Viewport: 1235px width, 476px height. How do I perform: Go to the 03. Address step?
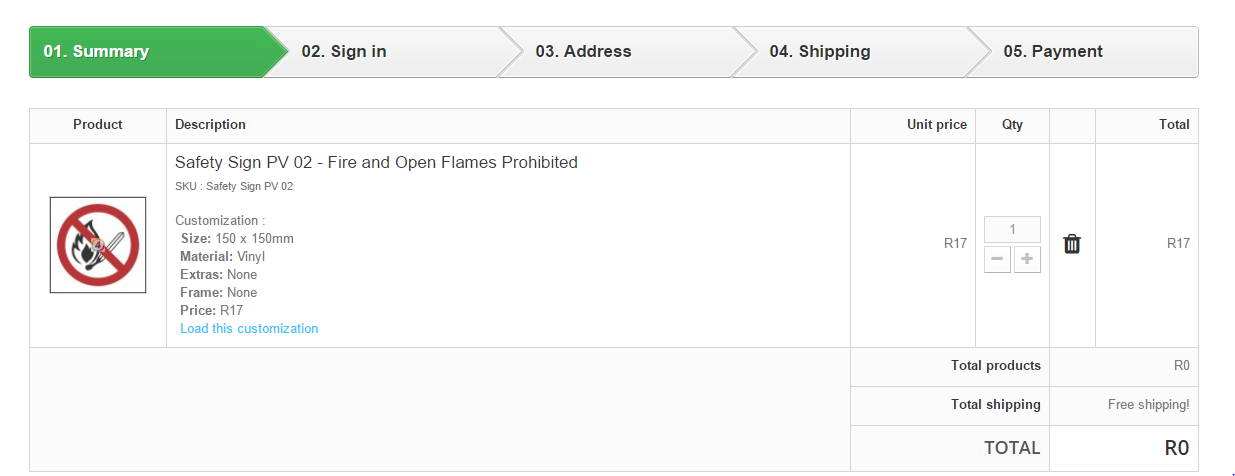click(x=583, y=52)
